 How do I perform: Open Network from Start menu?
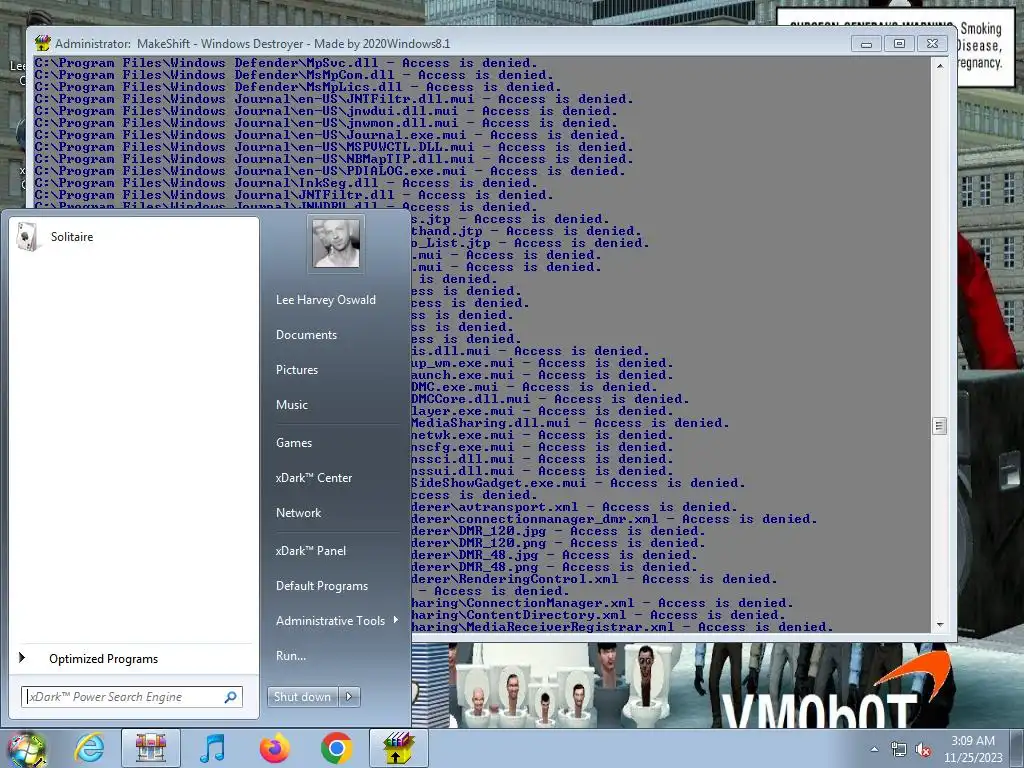[298, 513]
